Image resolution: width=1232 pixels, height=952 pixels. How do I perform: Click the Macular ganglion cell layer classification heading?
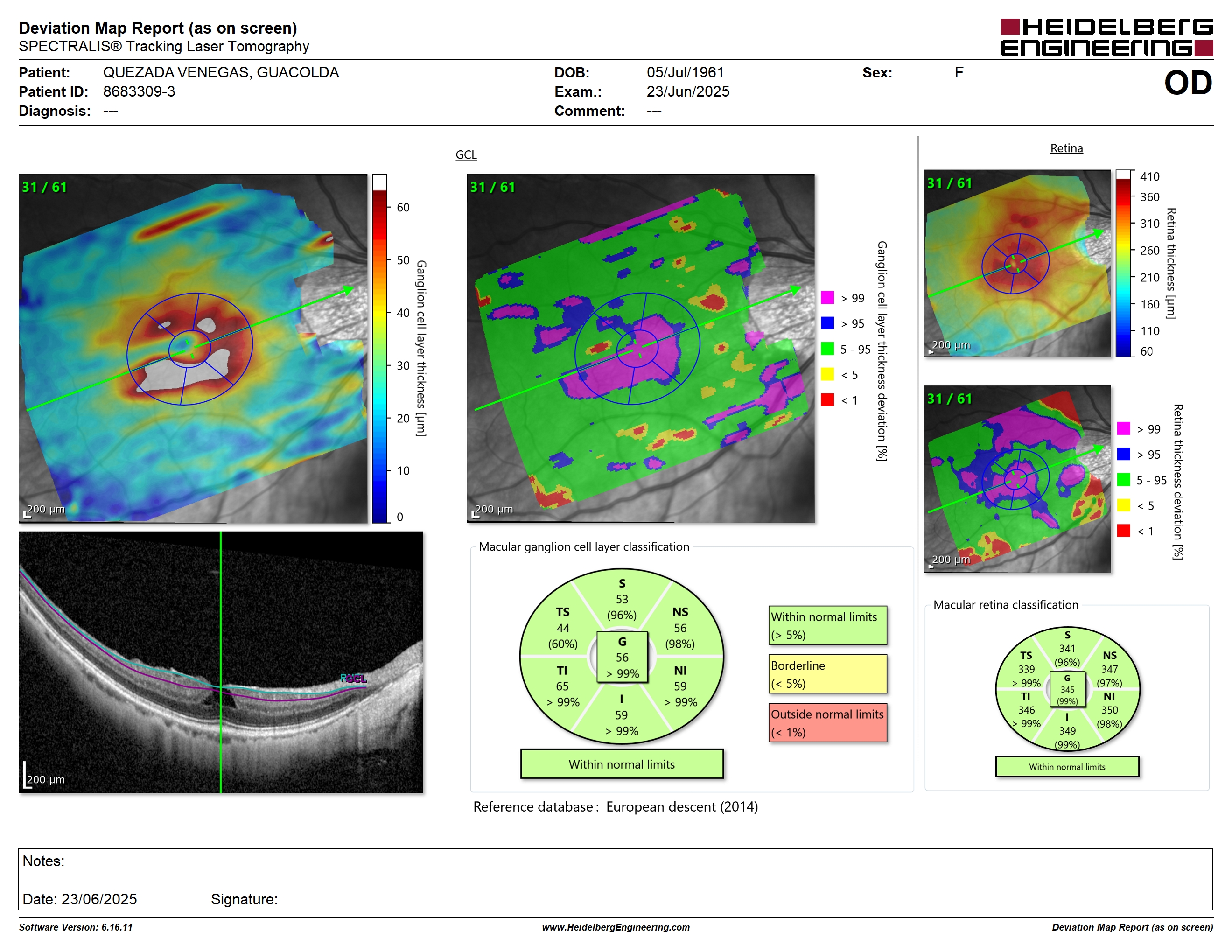pyautogui.click(x=584, y=546)
